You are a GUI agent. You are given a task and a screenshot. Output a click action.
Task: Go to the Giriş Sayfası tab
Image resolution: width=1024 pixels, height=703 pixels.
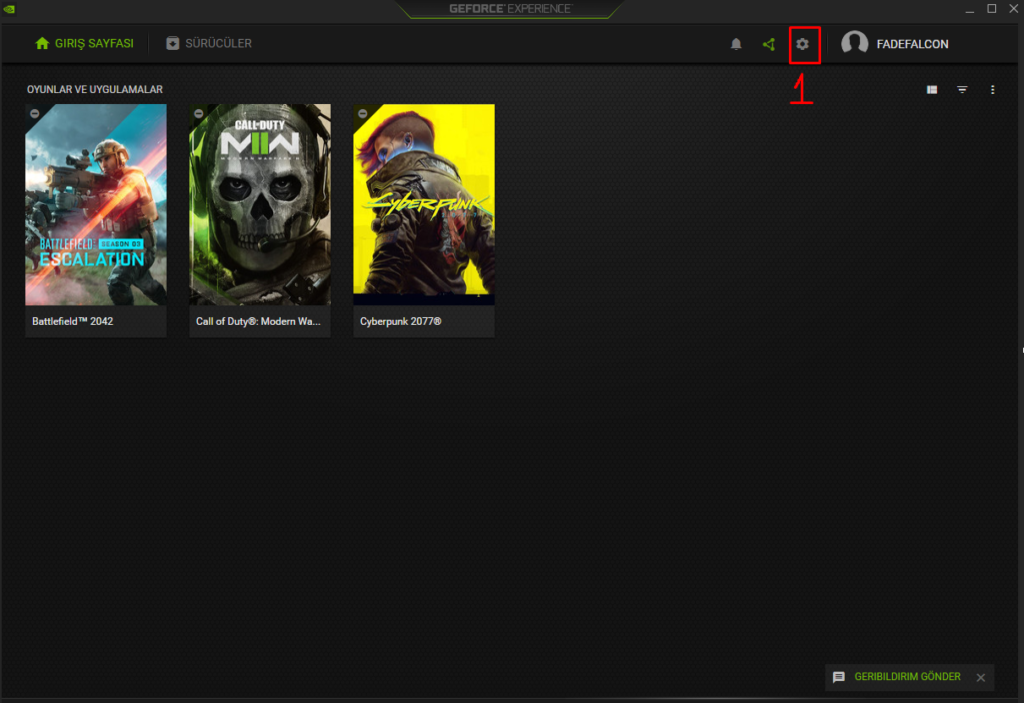84,44
